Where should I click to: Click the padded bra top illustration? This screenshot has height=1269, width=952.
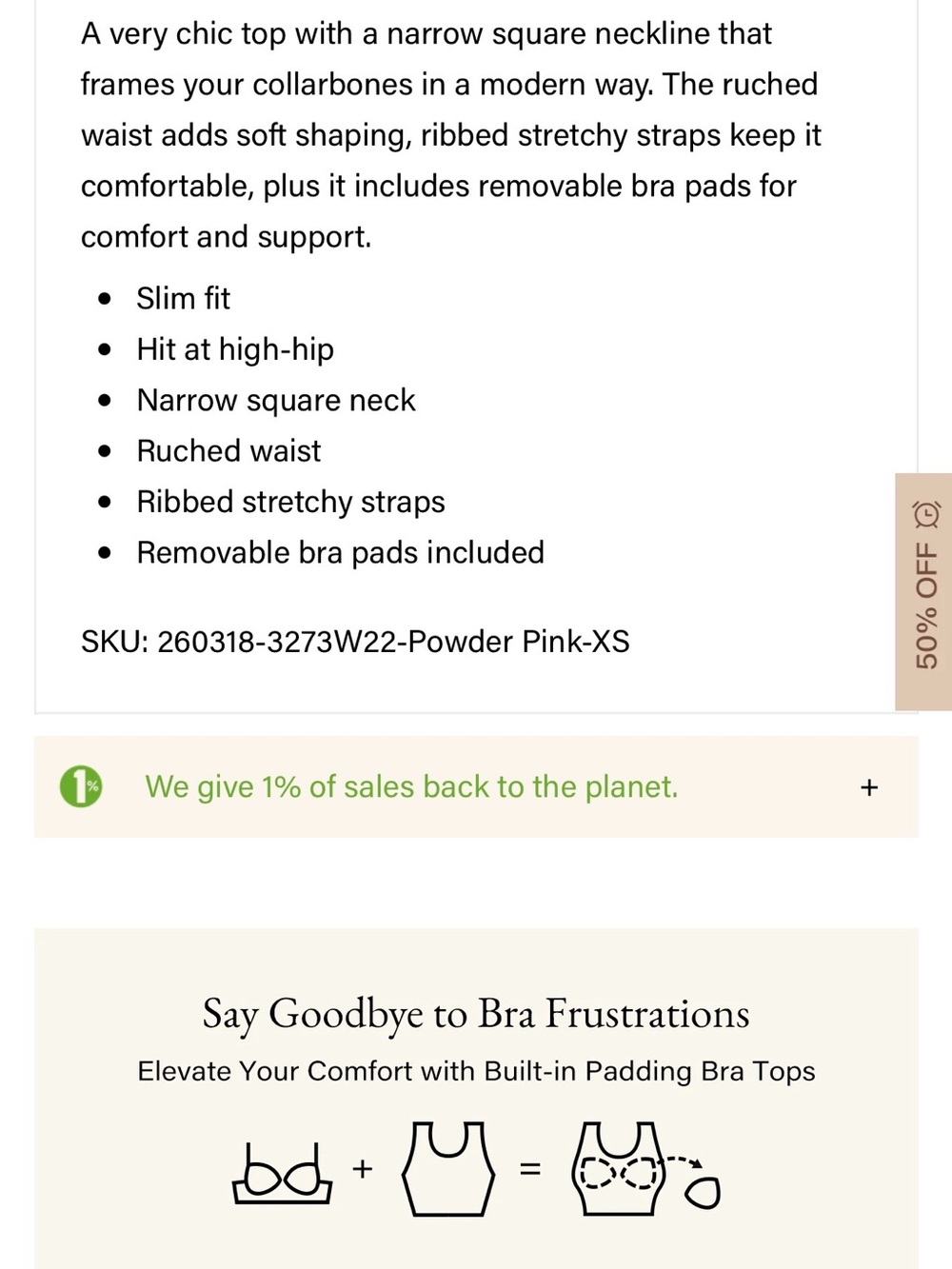(x=618, y=1168)
